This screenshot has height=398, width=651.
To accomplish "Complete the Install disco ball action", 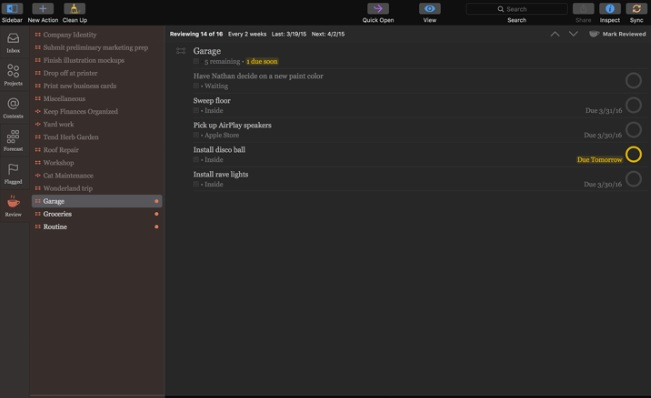I will (633, 154).
